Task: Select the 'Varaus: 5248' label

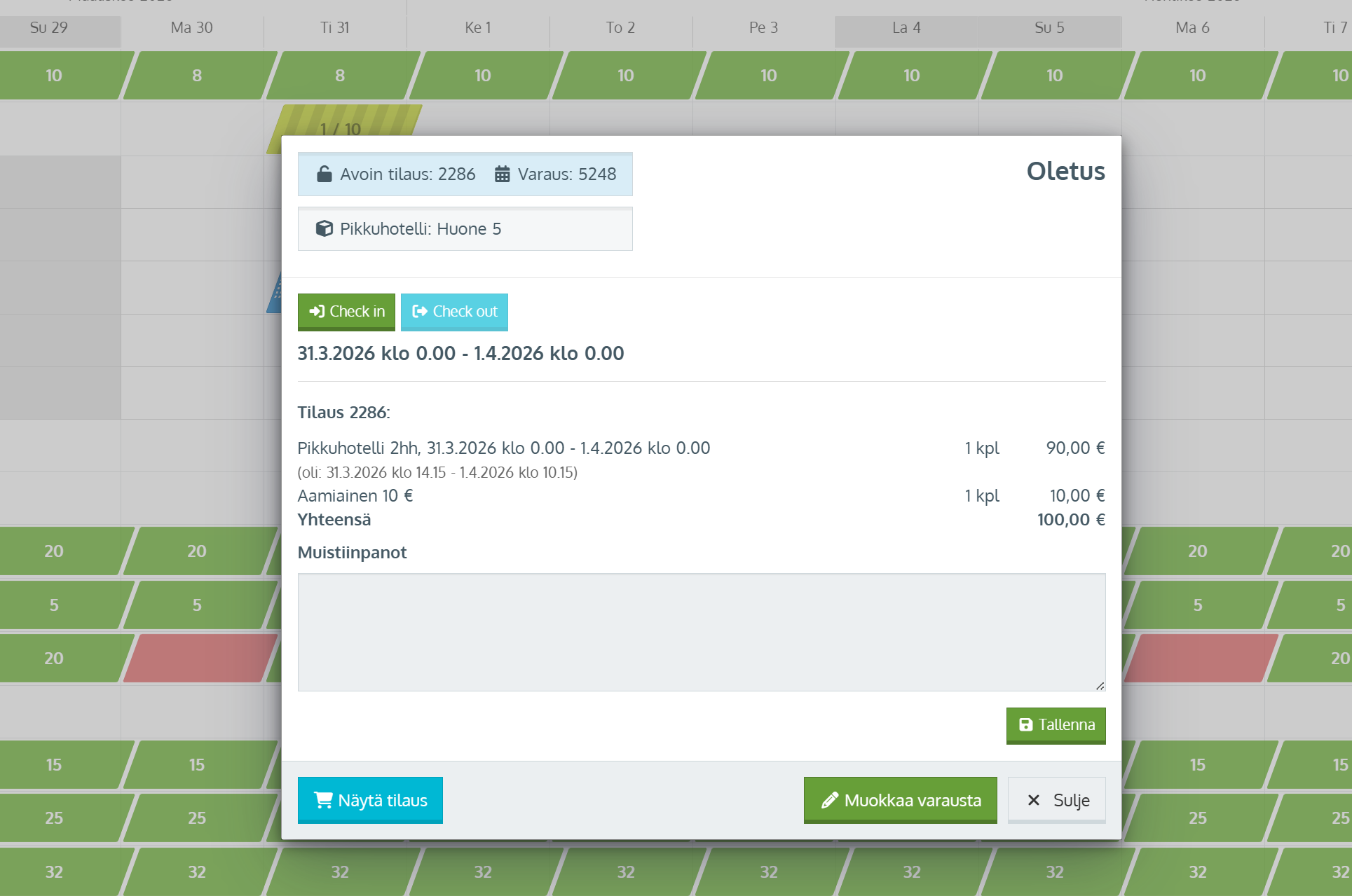Action: click(x=567, y=174)
